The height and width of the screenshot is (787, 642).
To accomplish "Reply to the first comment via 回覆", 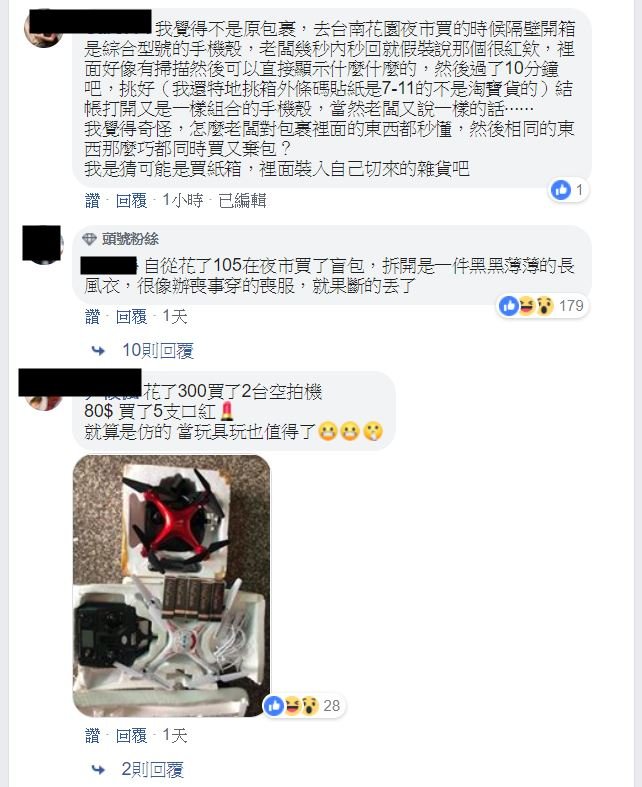I will [131, 201].
